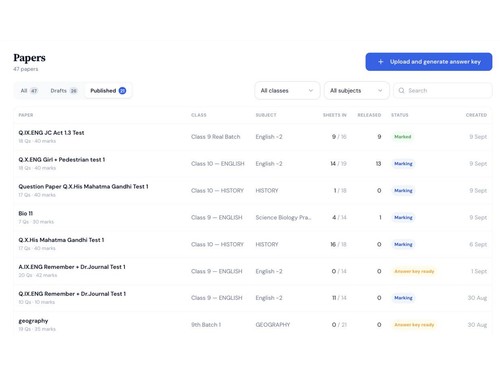The image size is (500, 375).
Task: Open Q.IX.ENG Remember + Dr.Journal Test 1
Action: (x=72, y=294)
